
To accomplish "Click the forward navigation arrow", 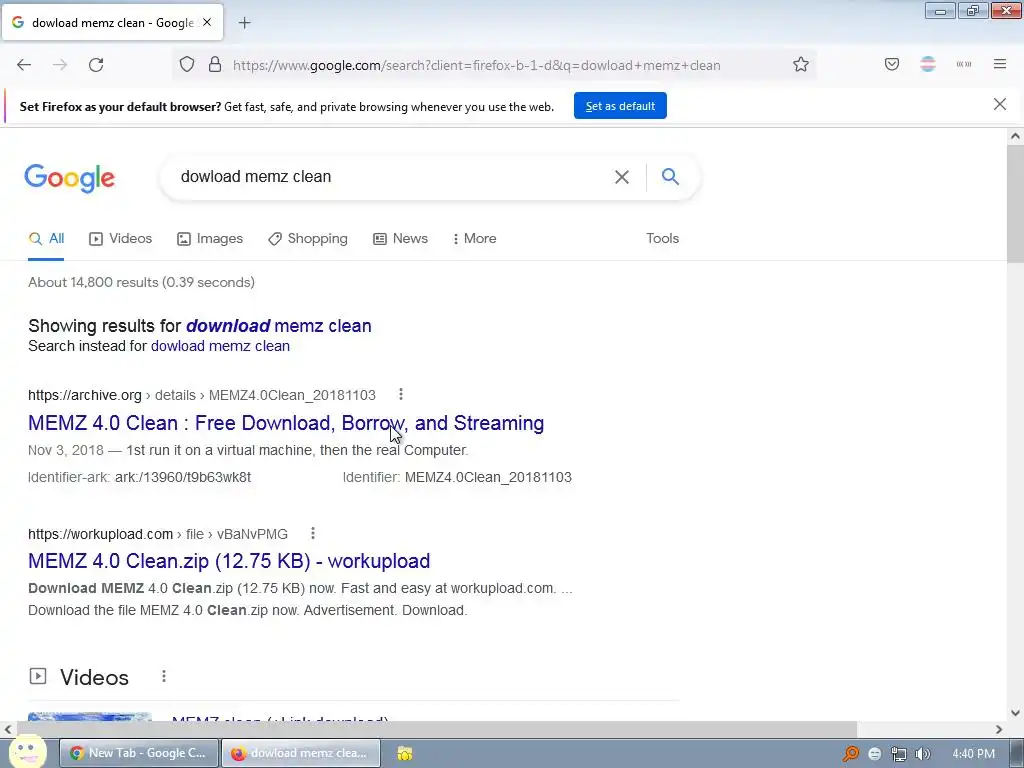I will tap(60, 65).
